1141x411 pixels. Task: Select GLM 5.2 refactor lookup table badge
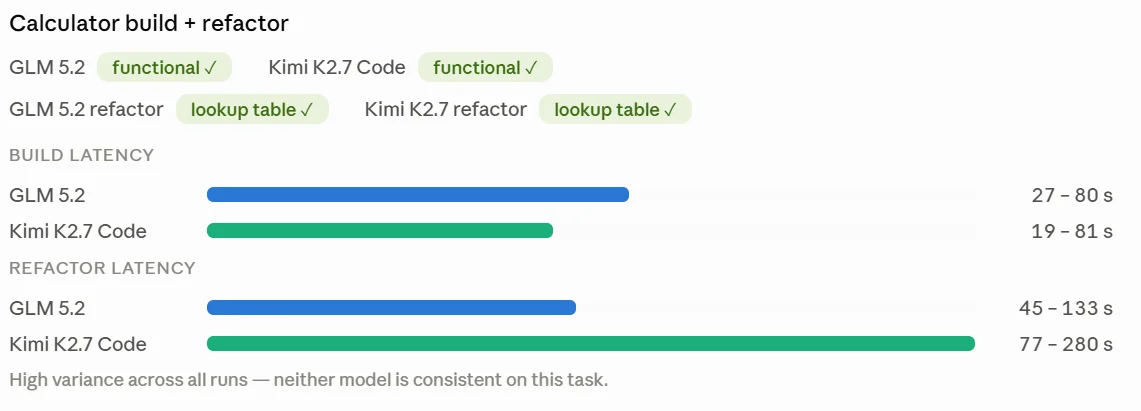coord(253,110)
